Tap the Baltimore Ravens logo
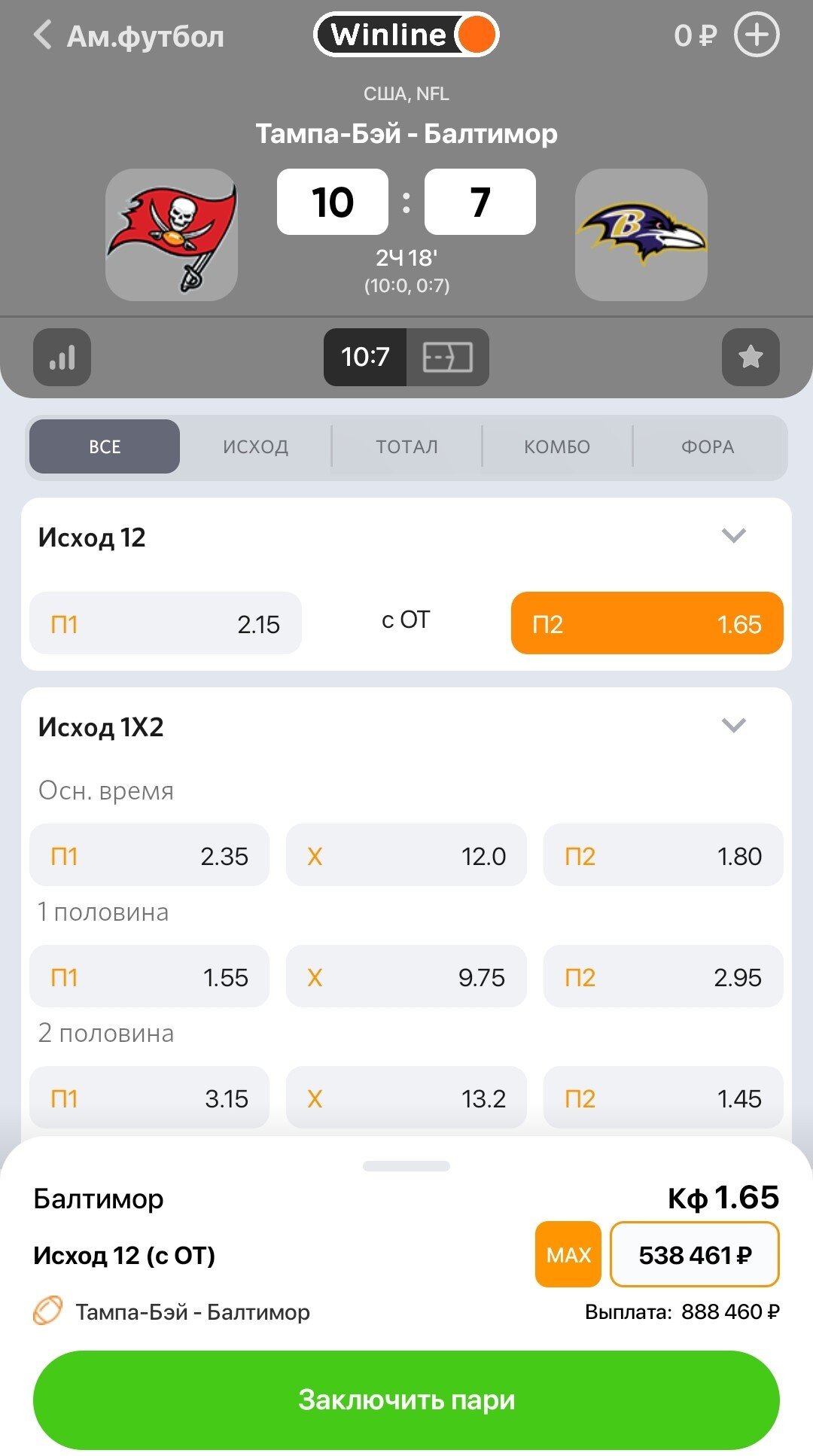This screenshot has width=813, height=1456. tap(641, 235)
